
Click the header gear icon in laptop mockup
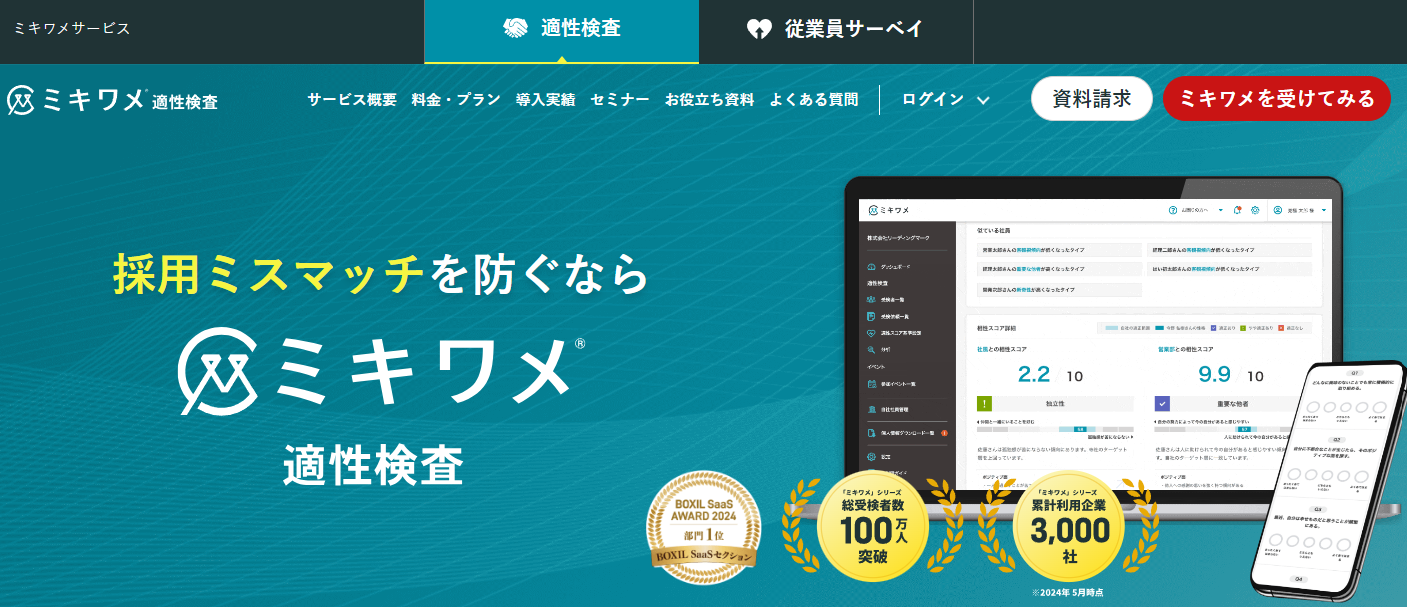pos(1255,210)
